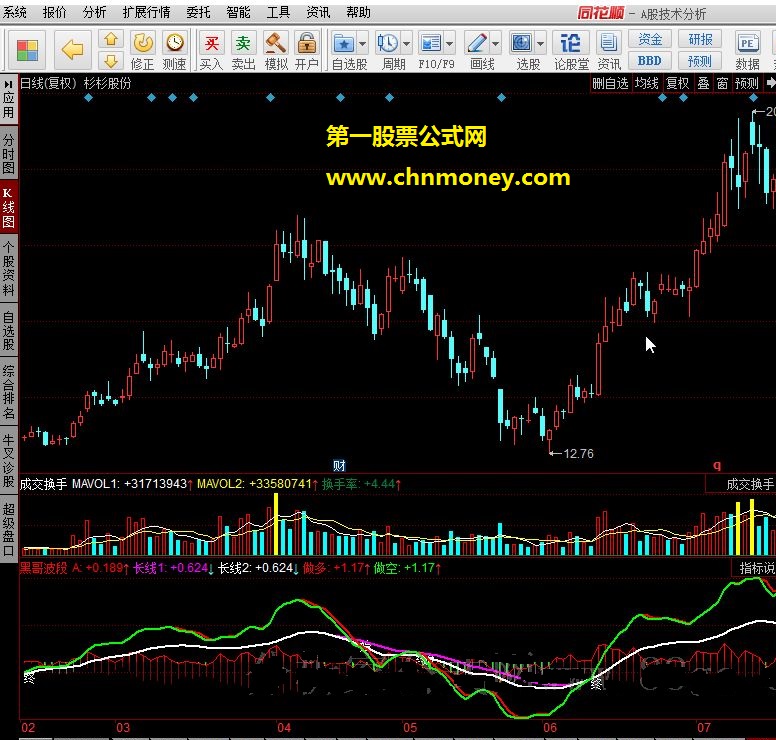Open 自选股 sidebar tab
Image resolution: width=776 pixels, height=740 pixels.
8,330
